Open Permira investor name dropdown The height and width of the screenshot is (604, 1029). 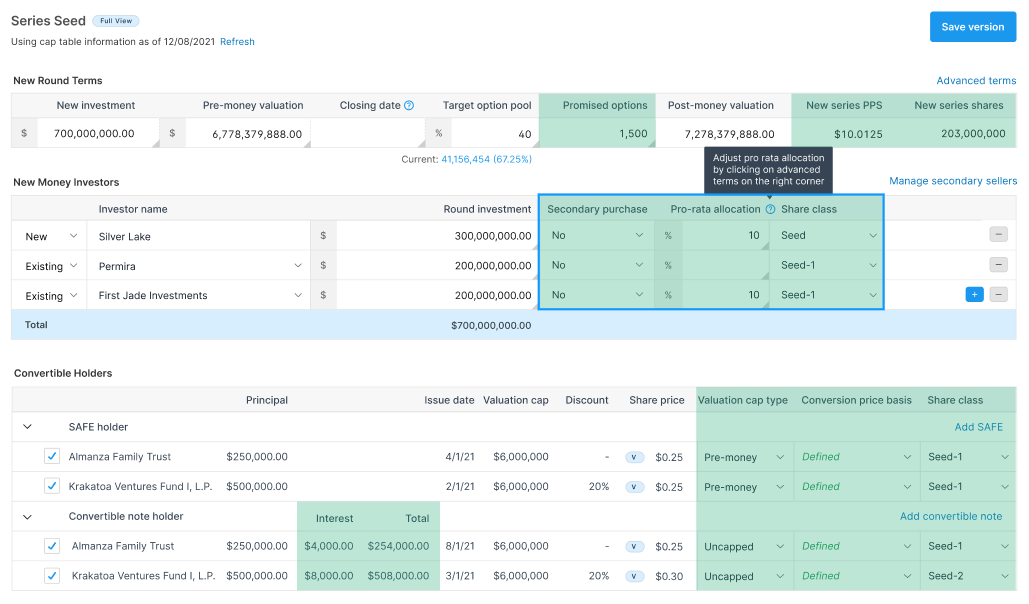[x=199, y=266]
